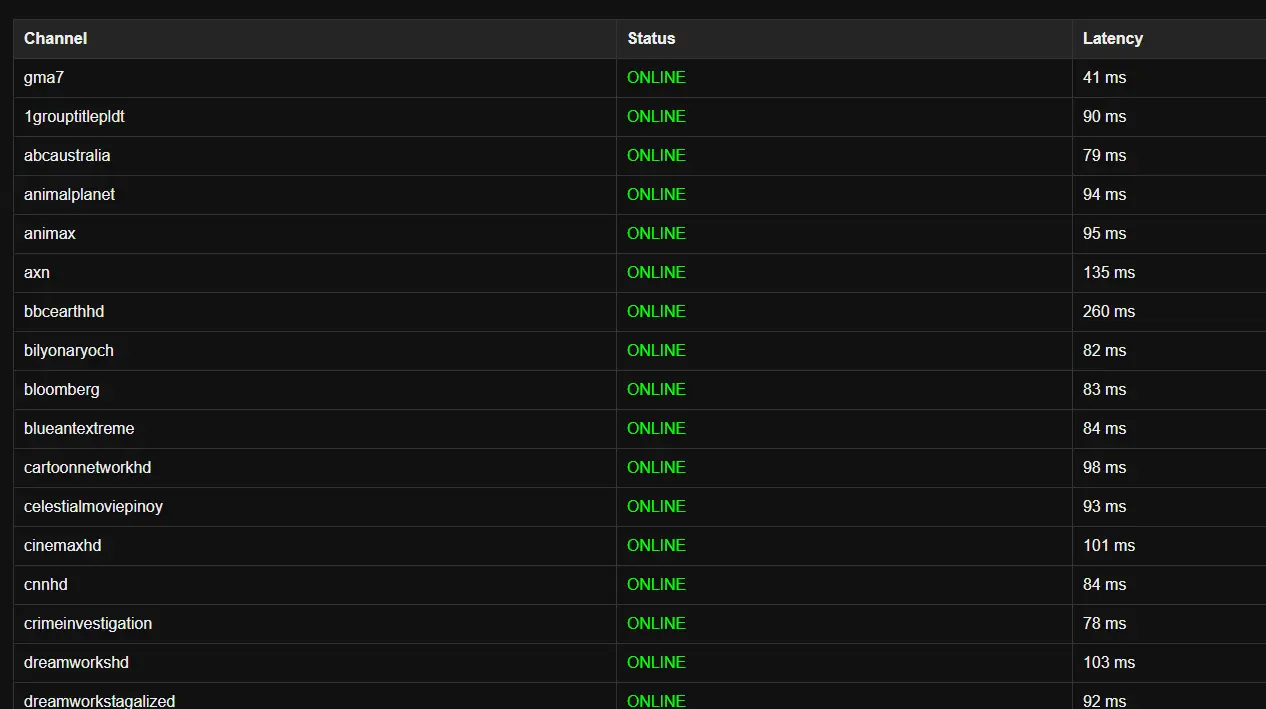The height and width of the screenshot is (709, 1266).
Task: Click ONLINE status in 1grouptitlepldt row
Action: [x=656, y=116]
